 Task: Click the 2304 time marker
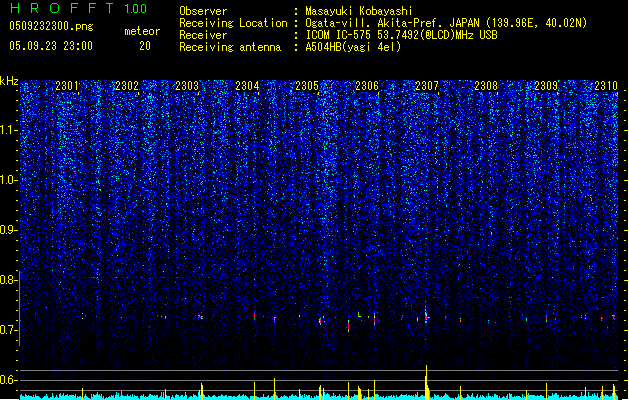pos(247,86)
